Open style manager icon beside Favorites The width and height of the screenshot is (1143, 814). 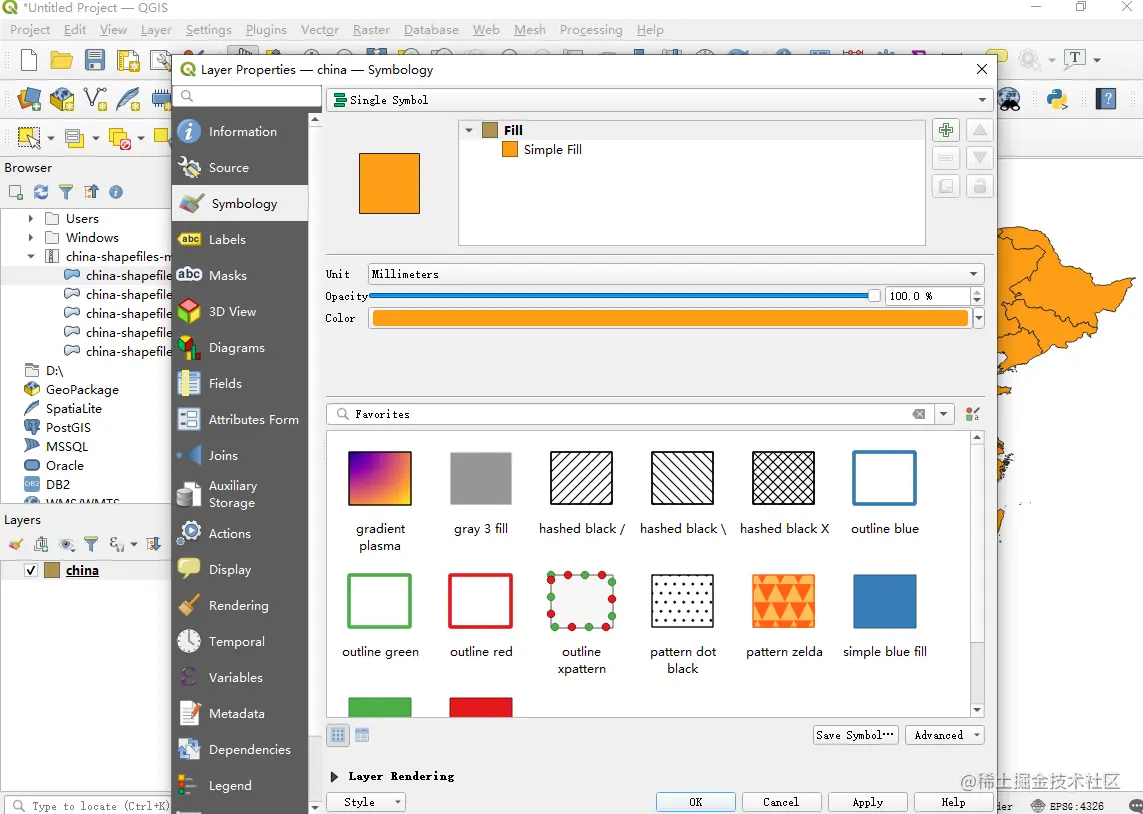point(972,414)
